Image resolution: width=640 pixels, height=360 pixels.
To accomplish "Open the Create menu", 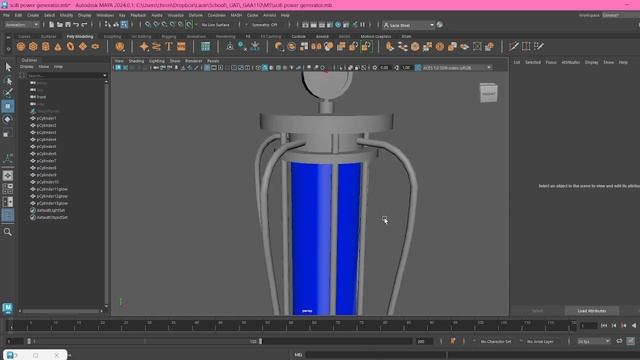I will click(33, 15).
